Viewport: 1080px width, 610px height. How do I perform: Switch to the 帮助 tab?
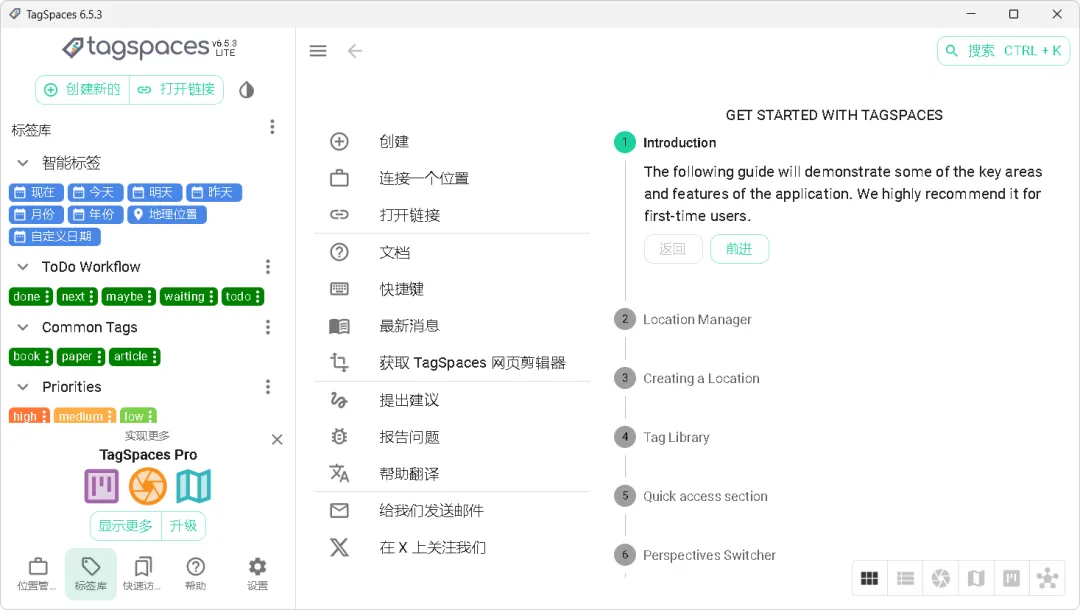point(196,574)
